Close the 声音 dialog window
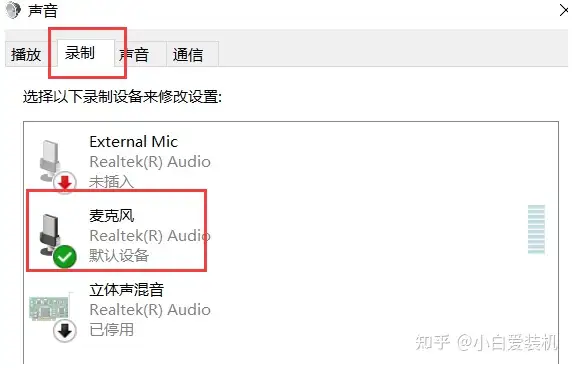The width and height of the screenshot is (572, 368). pos(564,10)
